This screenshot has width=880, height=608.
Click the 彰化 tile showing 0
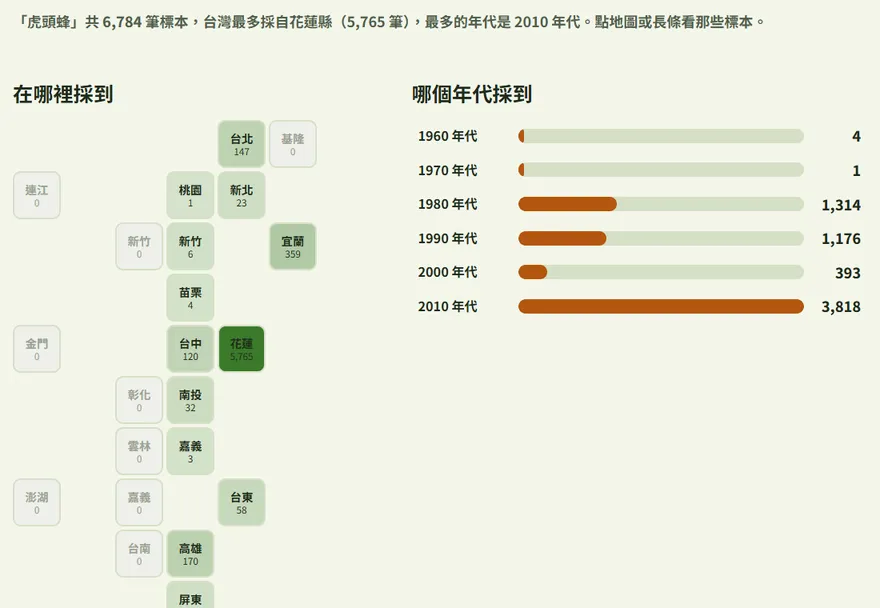[x=139, y=399]
